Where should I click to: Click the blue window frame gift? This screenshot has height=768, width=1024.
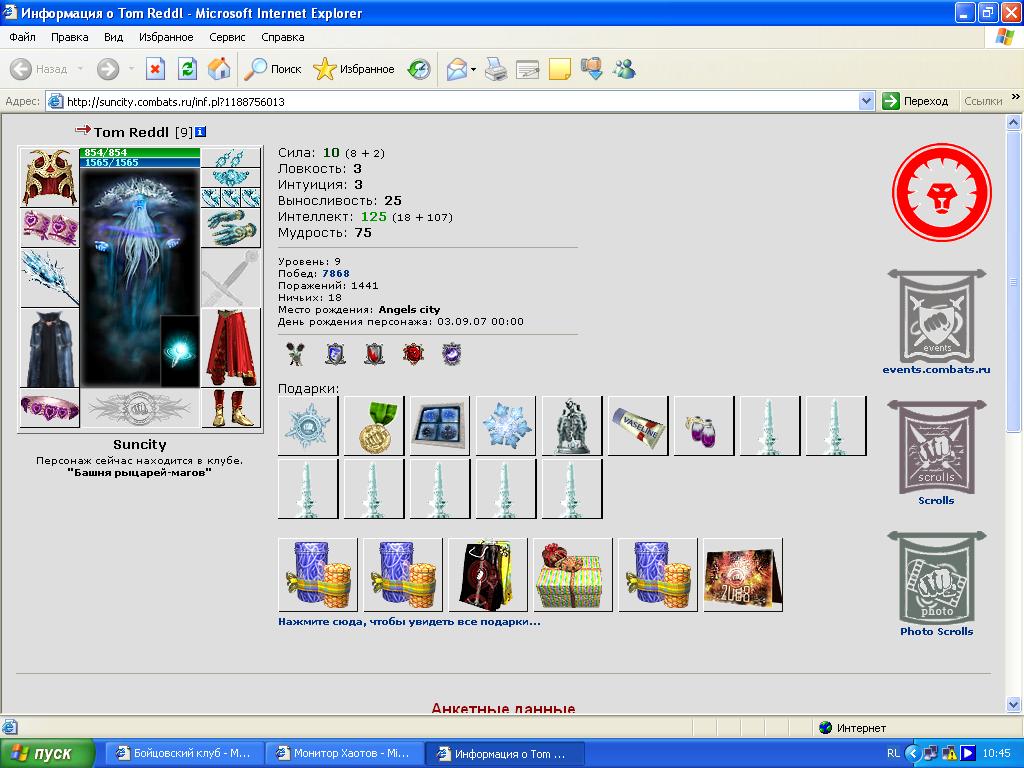(440, 425)
